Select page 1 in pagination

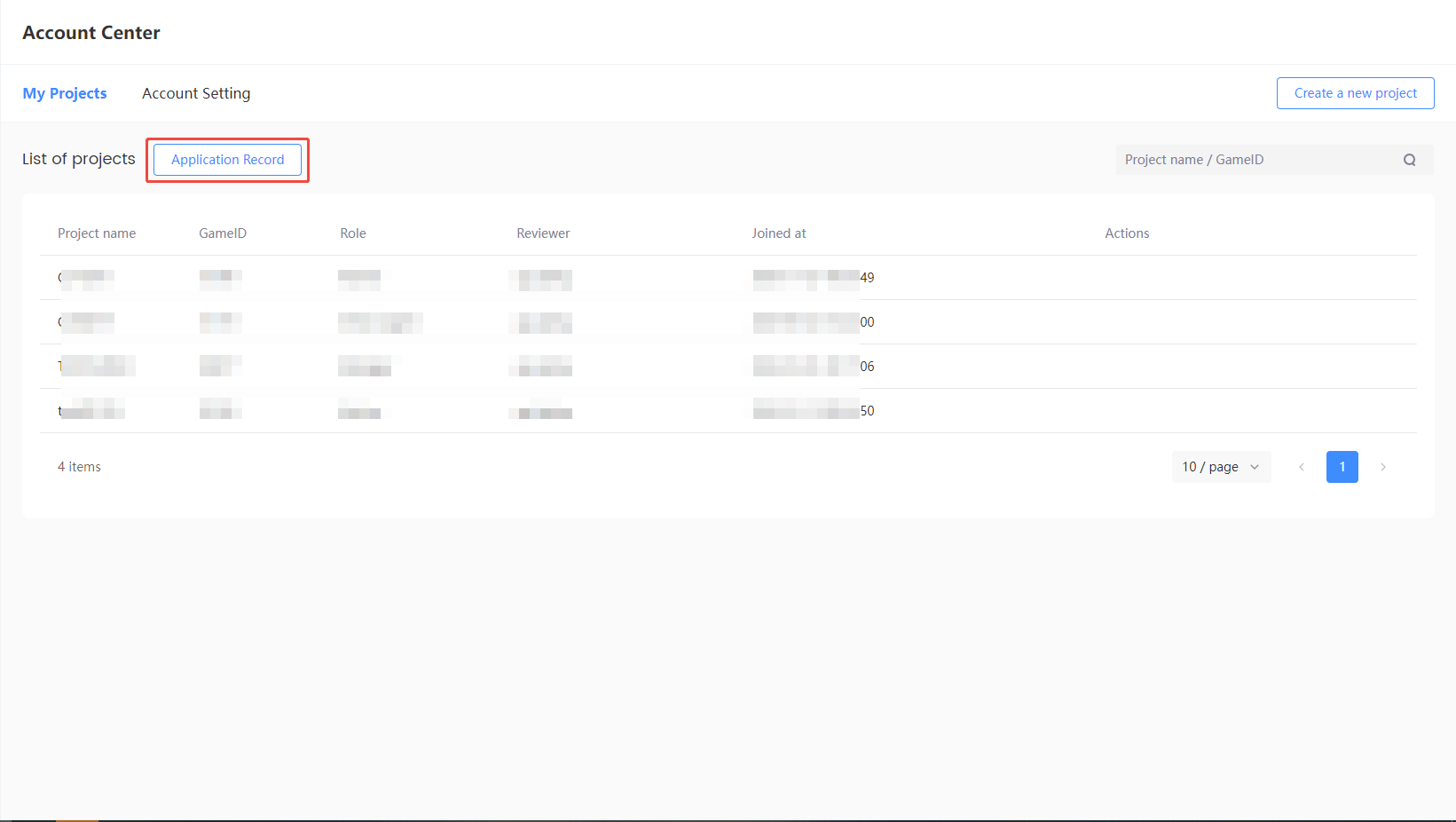click(x=1342, y=467)
